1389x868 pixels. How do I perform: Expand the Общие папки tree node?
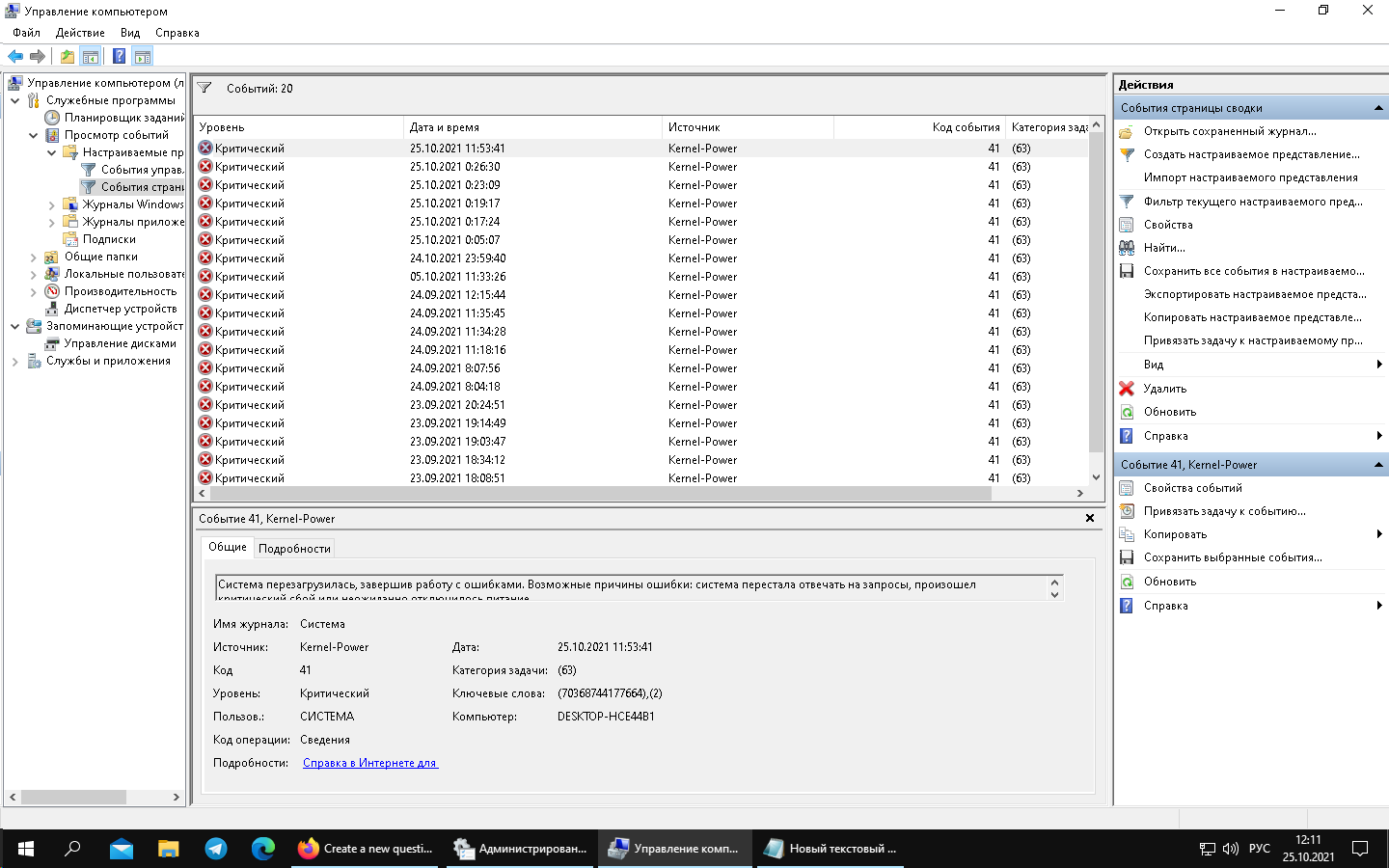coord(34,257)
